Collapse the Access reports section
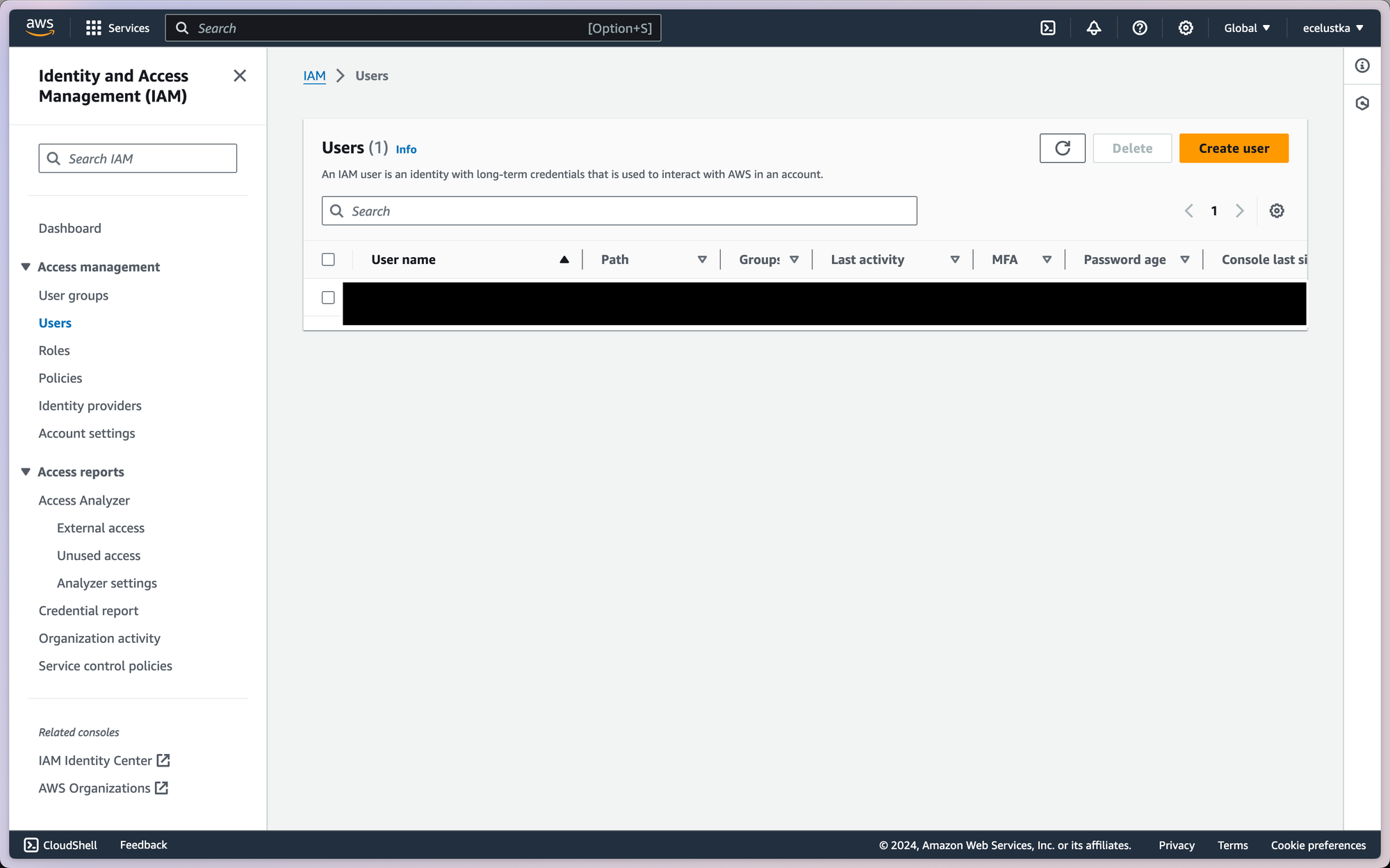1390x868 pixels. click(x=26, y=472)
